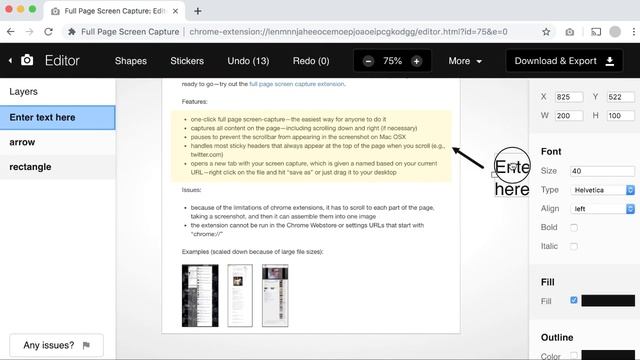Open the Shapes menu
The image size is (640, 360).
point(131,61)
